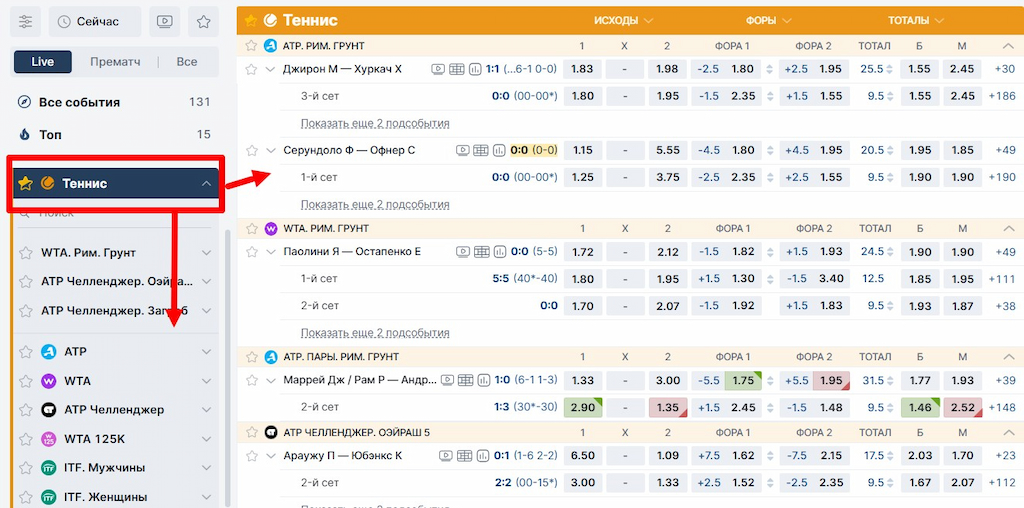Click Показать еще 2 подсобытия under Серундоло match

[x=375, y=204]
